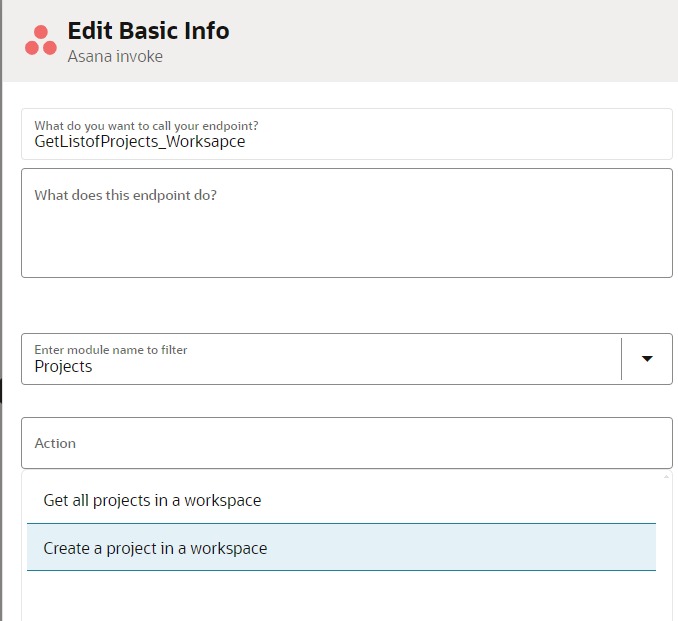Click the "Asana invoke" subtitle text
The width and height of the screenshot is (678, 621).
115,57
